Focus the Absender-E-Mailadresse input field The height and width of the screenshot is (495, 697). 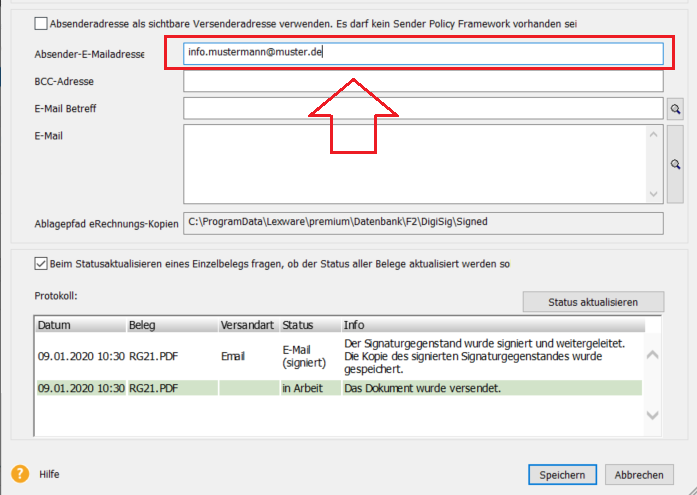coord(423,53)
